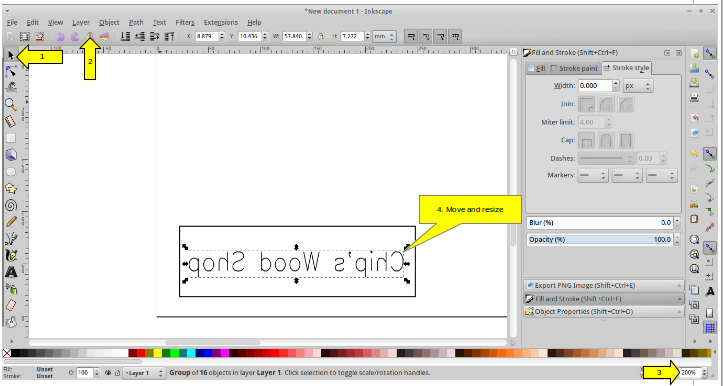Activate the Text tool in left toolbox
The image size is (723, 386).
[x=11, y=272]
